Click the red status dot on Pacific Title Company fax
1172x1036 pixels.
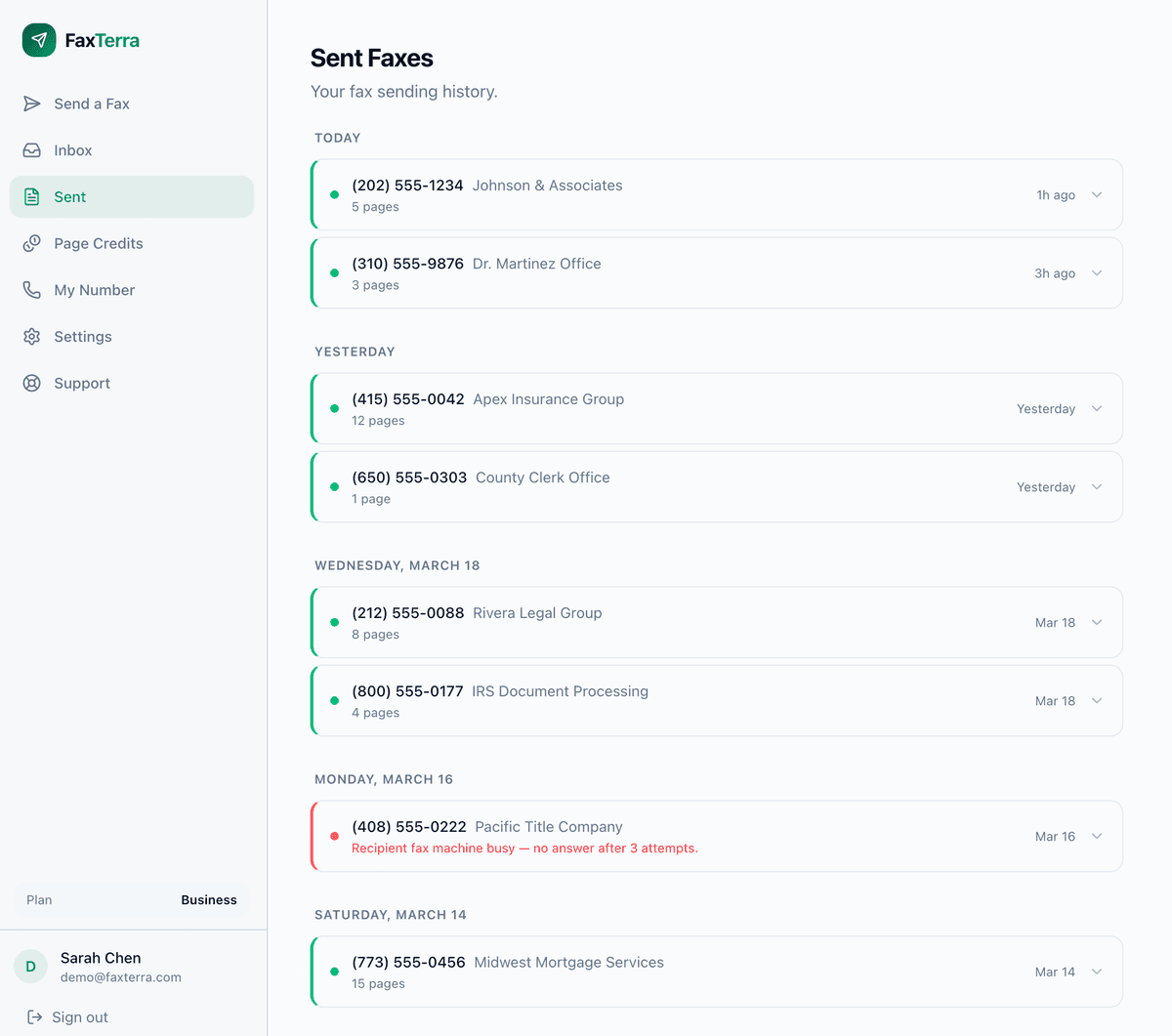point(333,837)
